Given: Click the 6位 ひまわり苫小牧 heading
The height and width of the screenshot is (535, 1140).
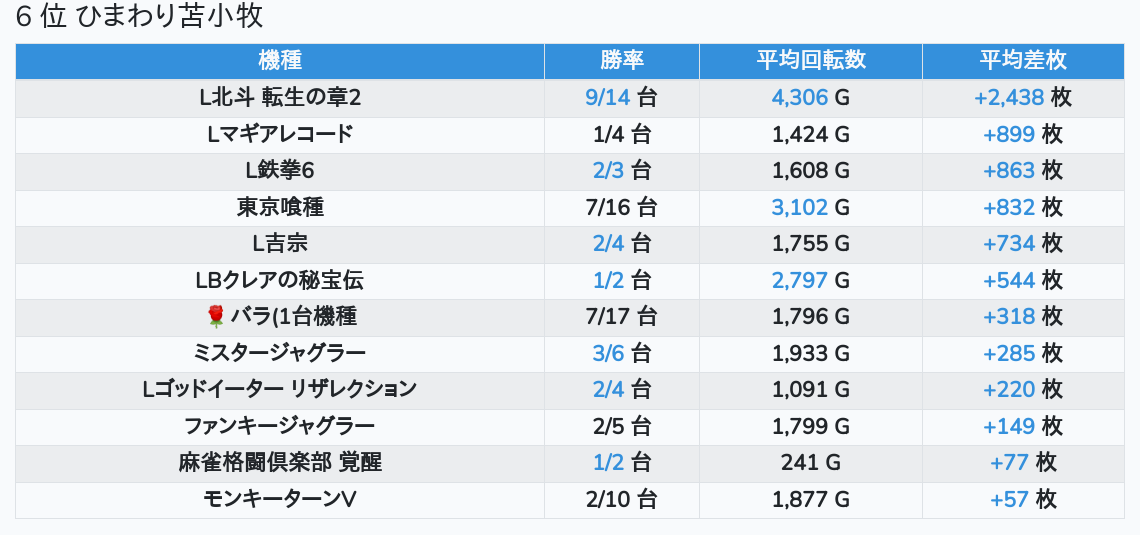Looking at the screenshot, I should 140,17.
